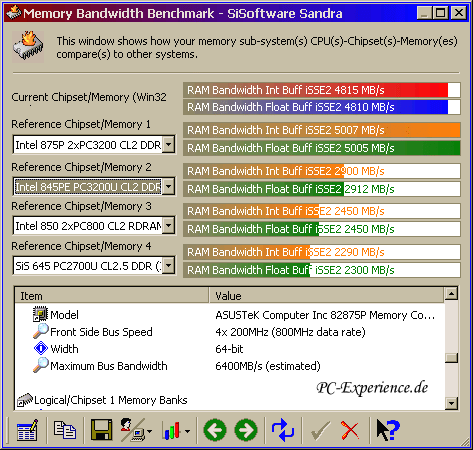Select Logical/Chipset 1 Memory Banks entry

coord(111,400)
